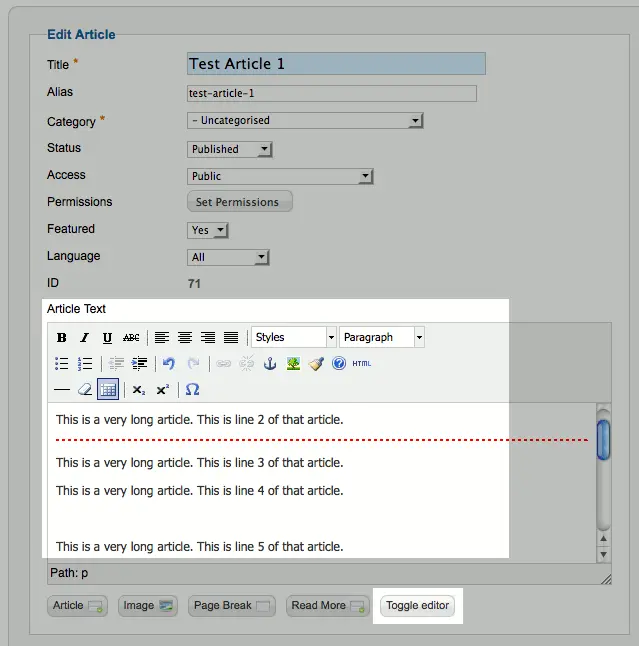This screenshot has height=646, width=639.
Task: Click the insert anchor icon
Action: pos(269,364)
